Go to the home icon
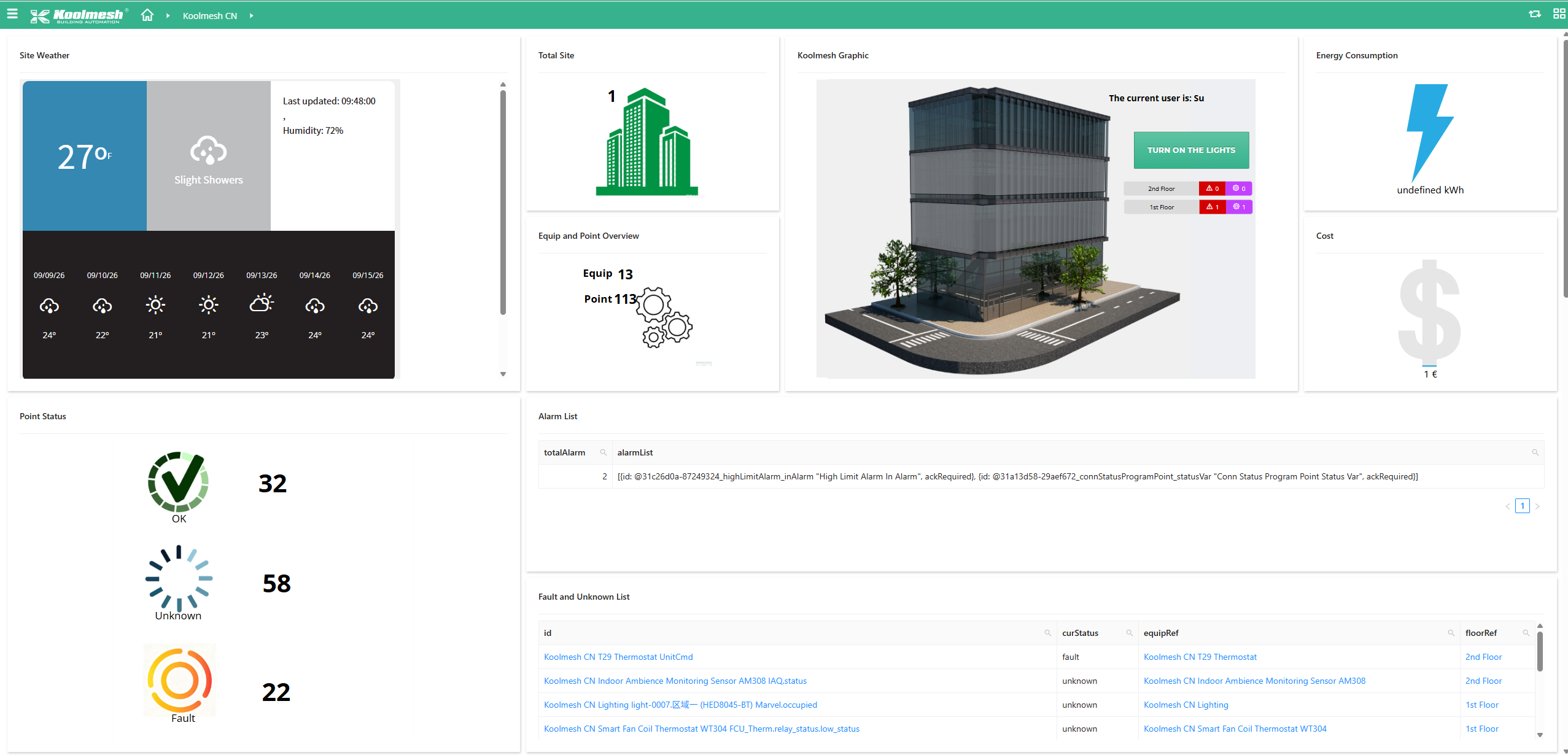The height and width of the screenshot is (755, 1568). (x=147, y=15)
